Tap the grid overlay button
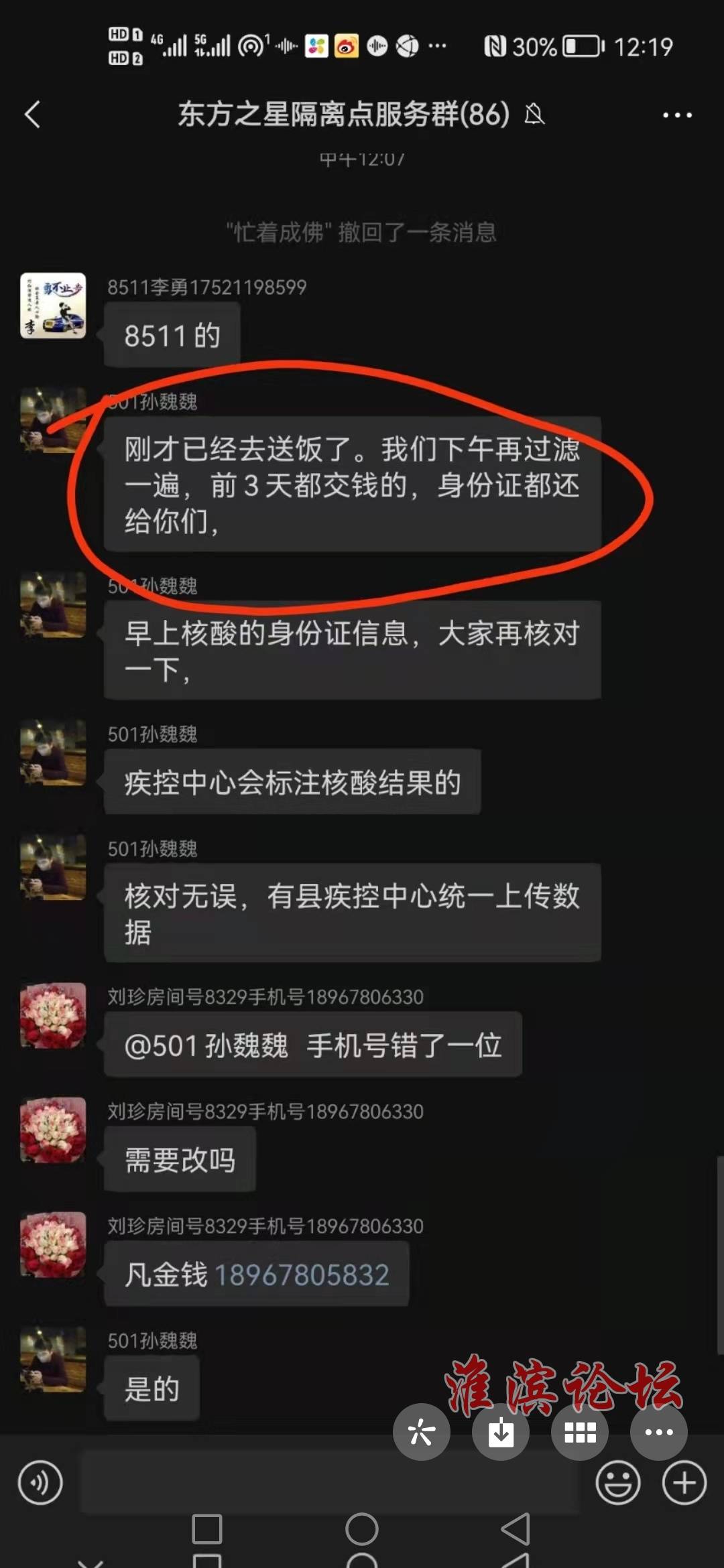The height and width of the screenshot is (1568, 724). coord(580,1432)
